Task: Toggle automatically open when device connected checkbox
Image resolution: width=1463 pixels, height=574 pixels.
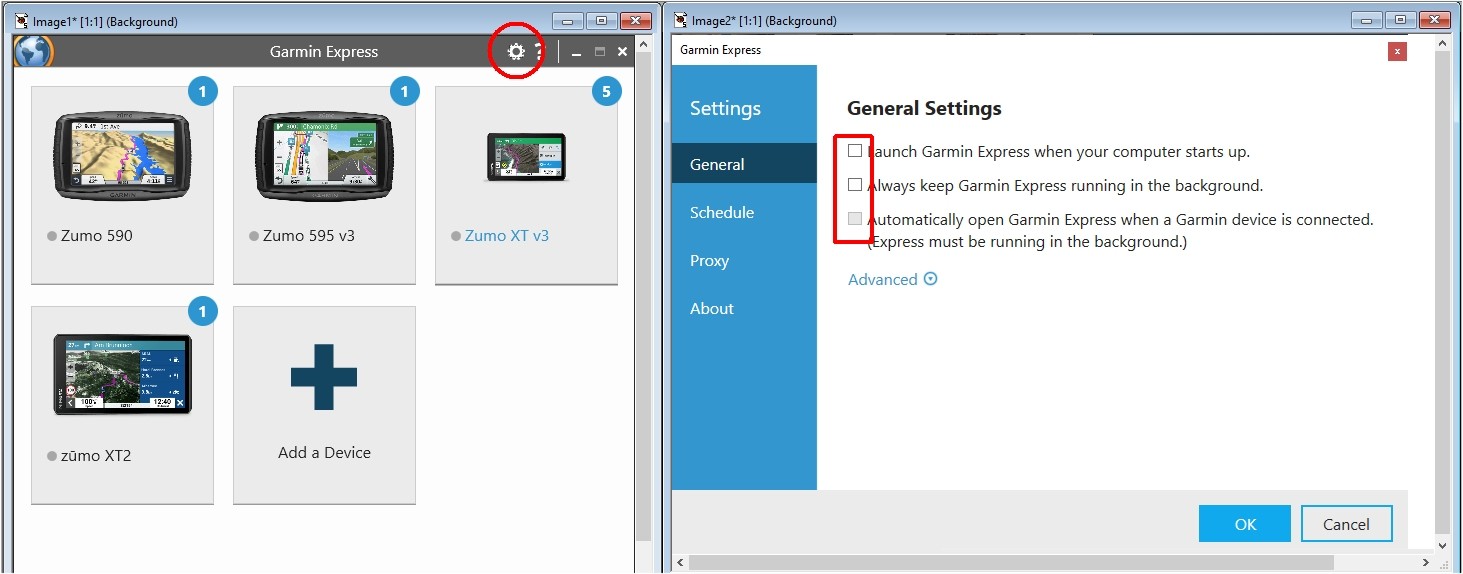Action: point(855,219)
